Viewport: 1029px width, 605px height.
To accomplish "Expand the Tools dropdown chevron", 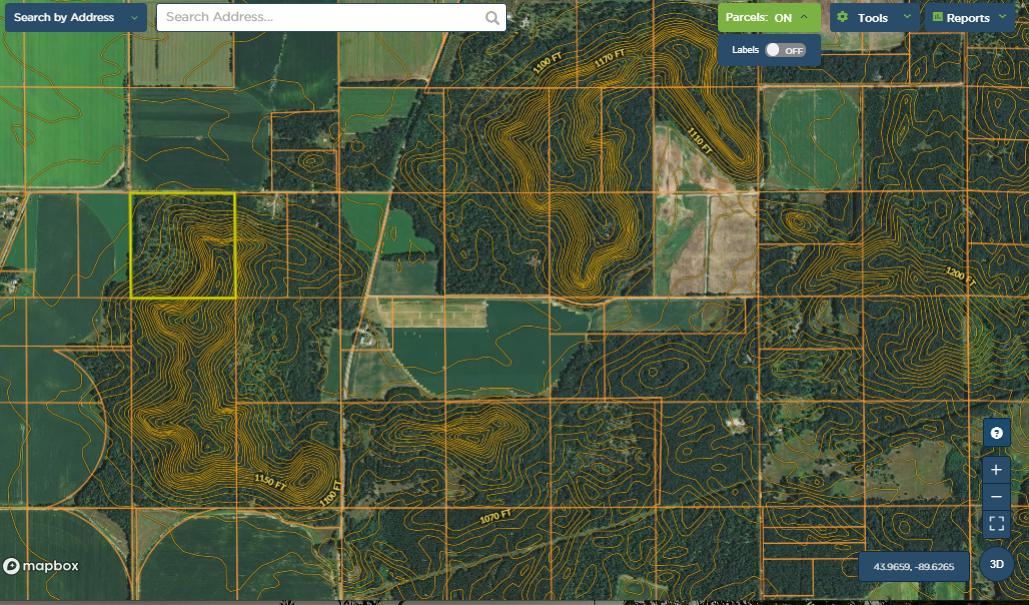I will (907, 17).
